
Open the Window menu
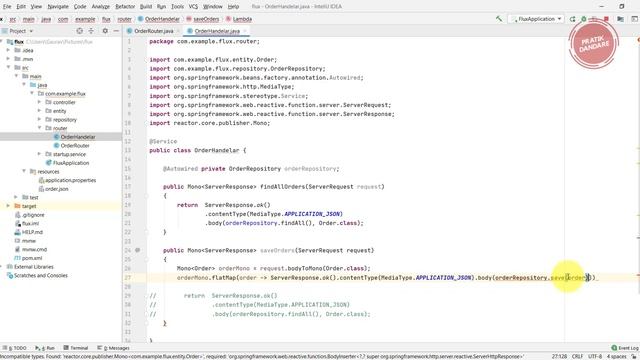[x=213, y=7]
